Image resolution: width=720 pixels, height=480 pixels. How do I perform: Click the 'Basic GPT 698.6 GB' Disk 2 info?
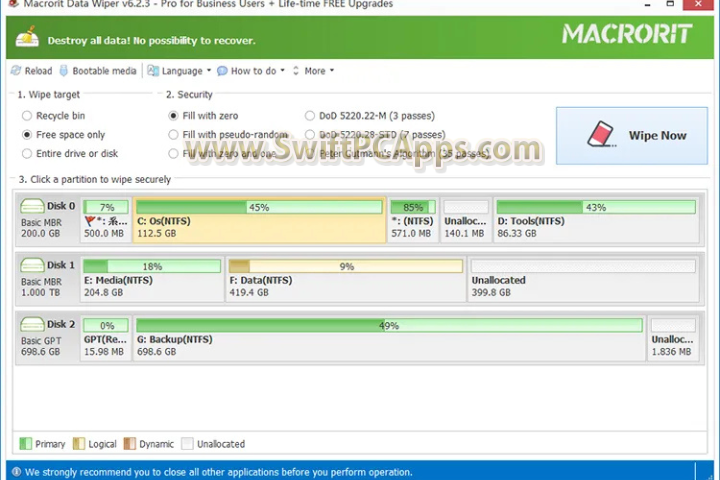[40, 346]
